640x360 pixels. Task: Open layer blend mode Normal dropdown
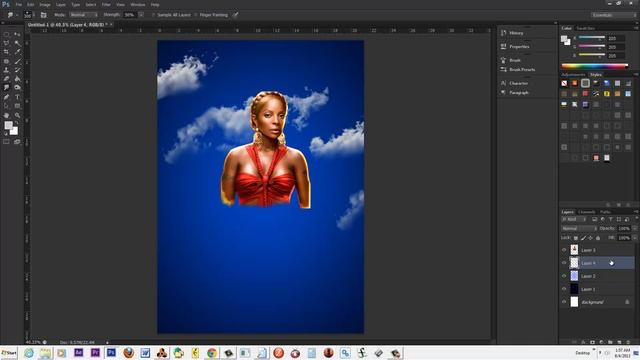tap(579, 229)
